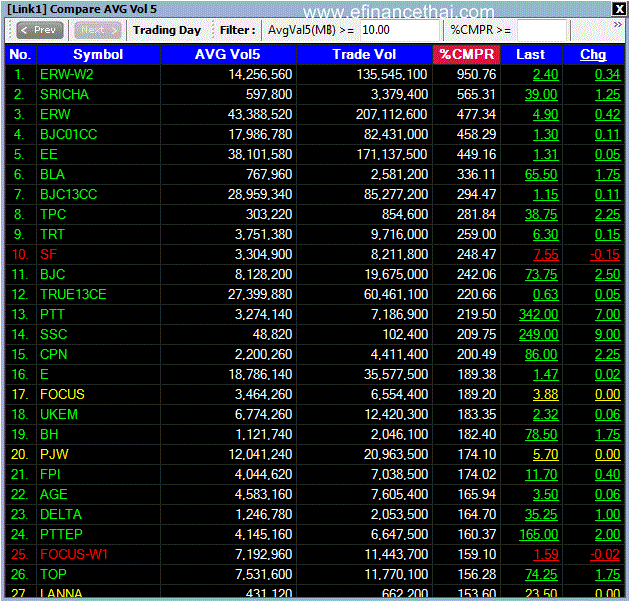Select yellow symbol FOCUS in row 17
630x602 pixels.
click(62, 395)
